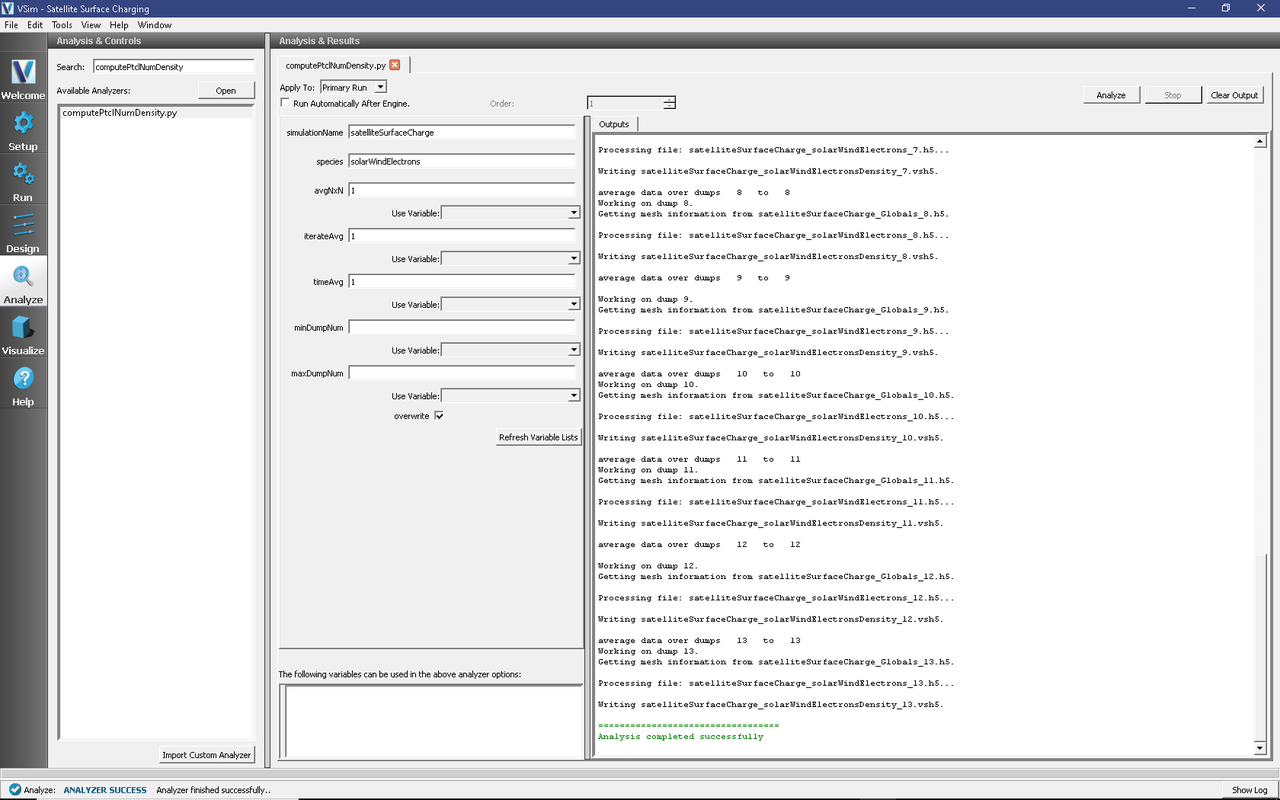Expand iterateAvg Use Variable dropdown

tap(510, 259)
